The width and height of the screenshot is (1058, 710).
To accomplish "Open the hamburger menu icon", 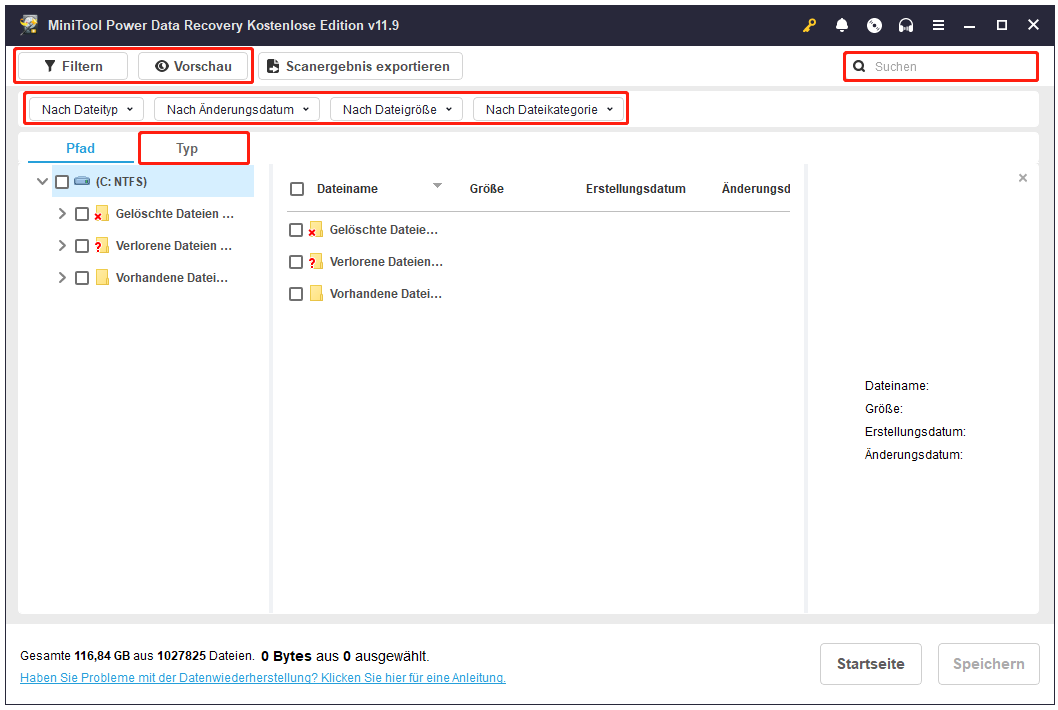I will tap(938, 26).
